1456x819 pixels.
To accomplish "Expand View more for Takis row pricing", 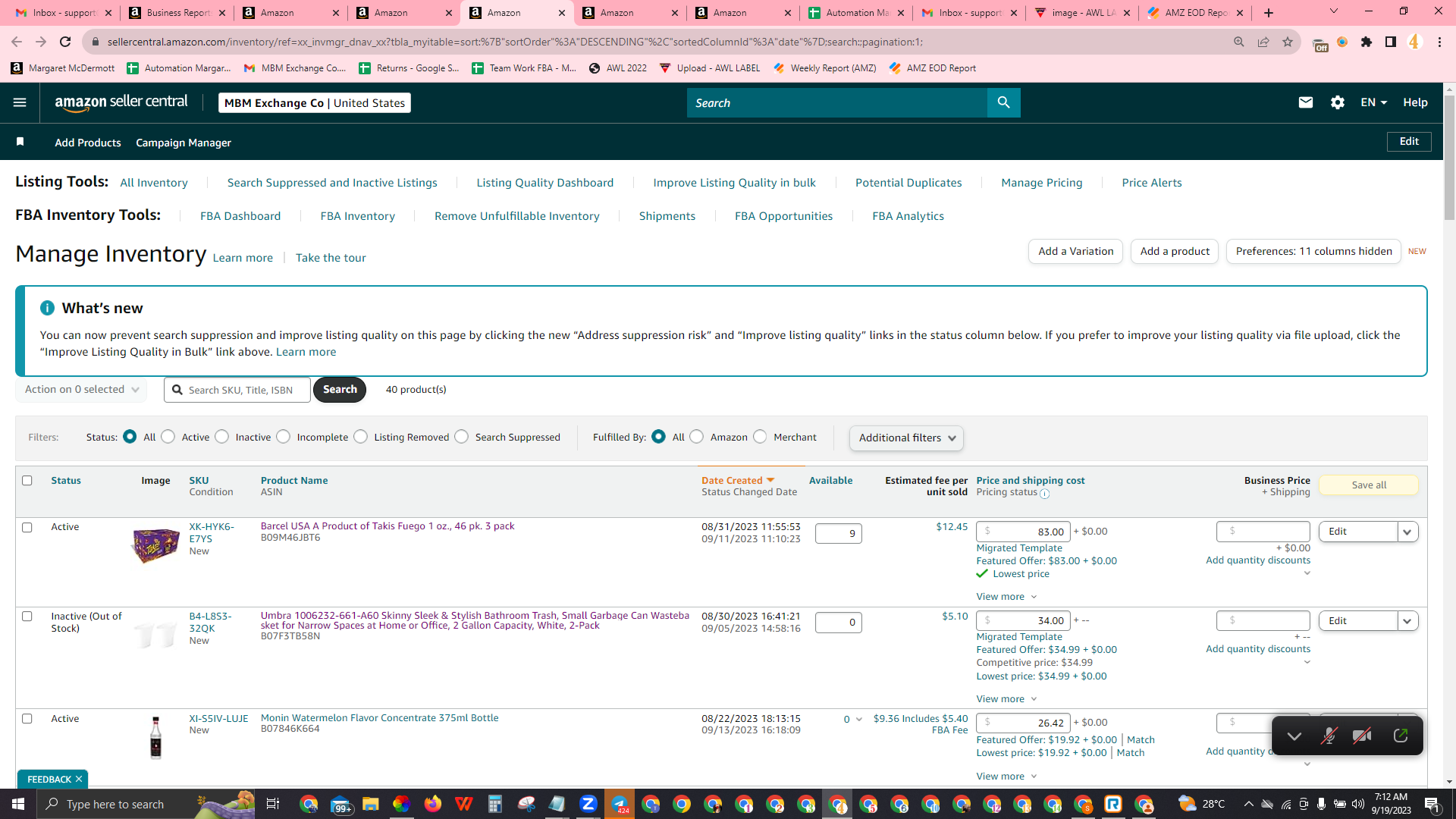I will click(1006, 597).
